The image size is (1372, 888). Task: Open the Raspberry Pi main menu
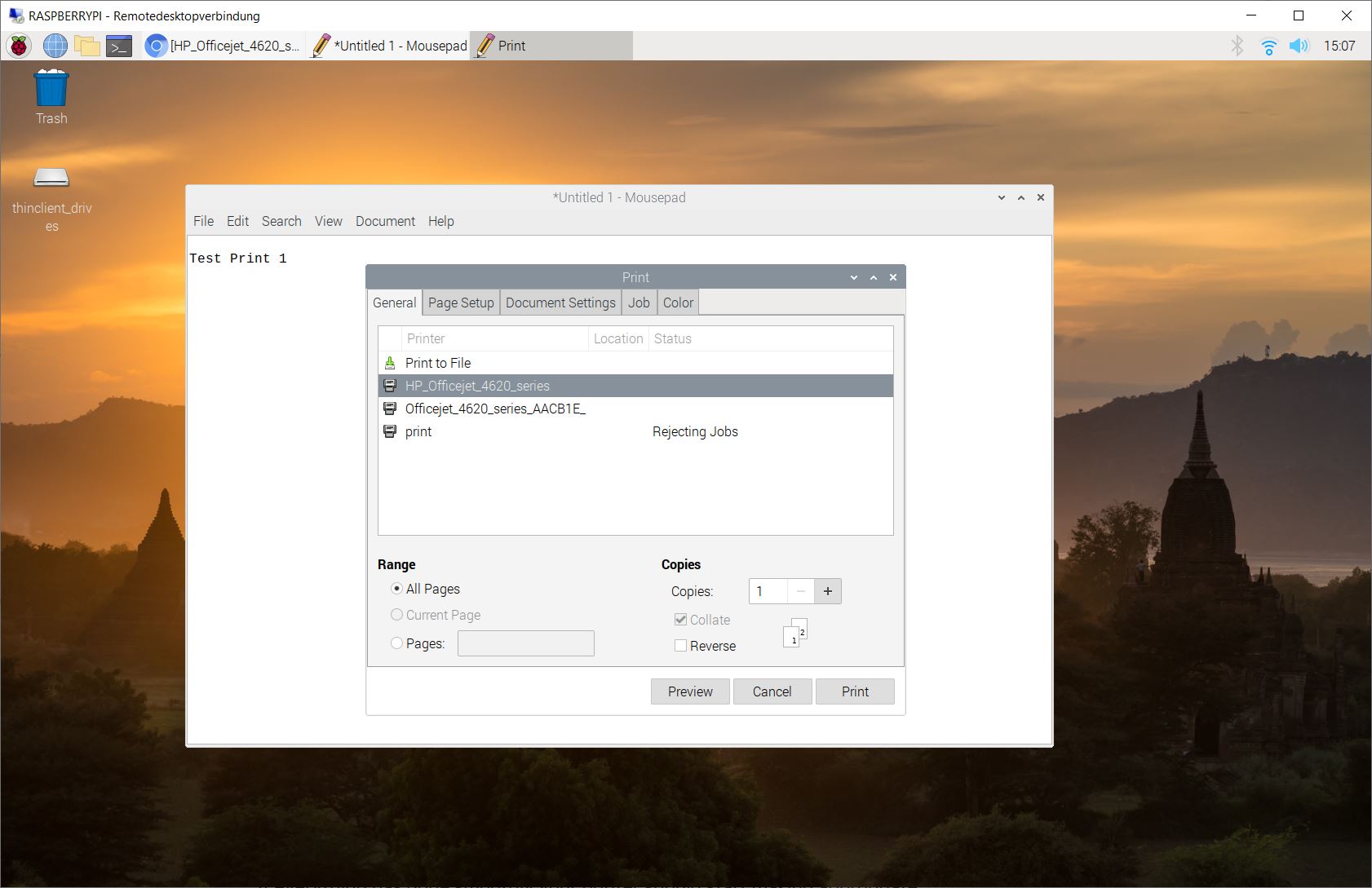point(19,46)
